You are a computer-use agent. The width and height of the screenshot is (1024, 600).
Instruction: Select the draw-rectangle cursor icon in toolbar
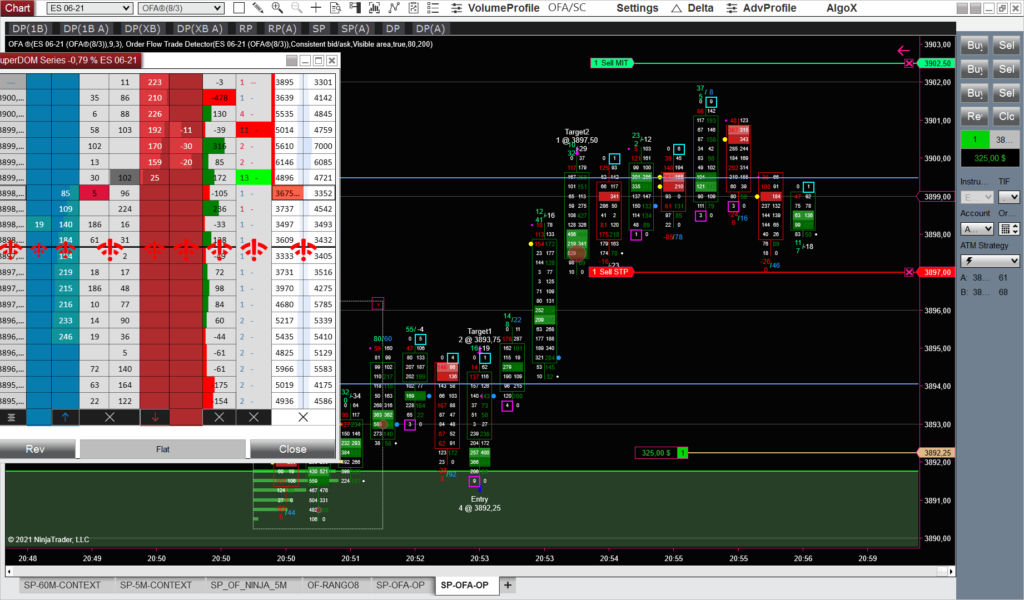(x=239, y=8)
